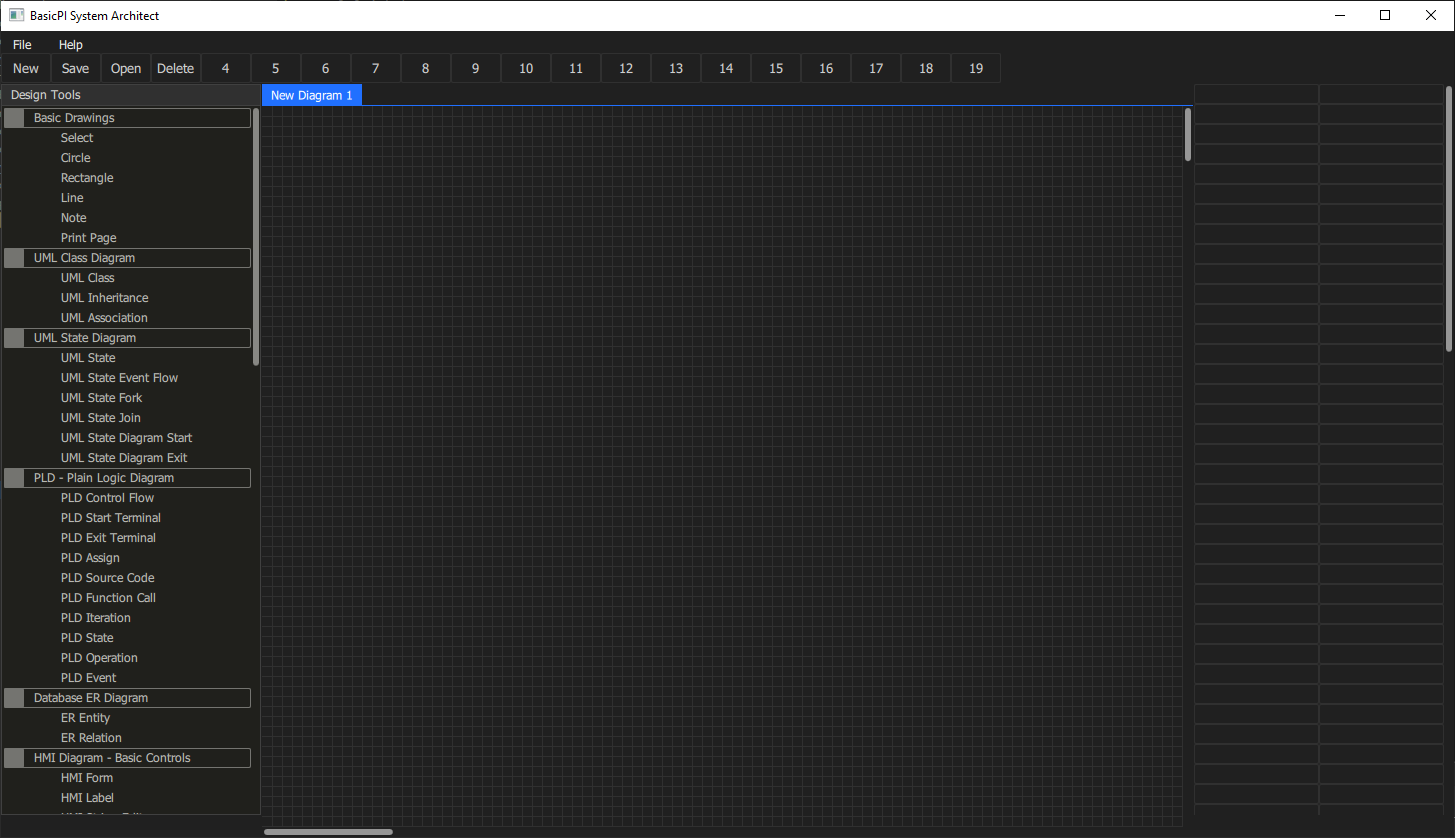Select the ER Entity tool
The height and width of the screenshot is (838, 1455).
[x=86, y=718]
